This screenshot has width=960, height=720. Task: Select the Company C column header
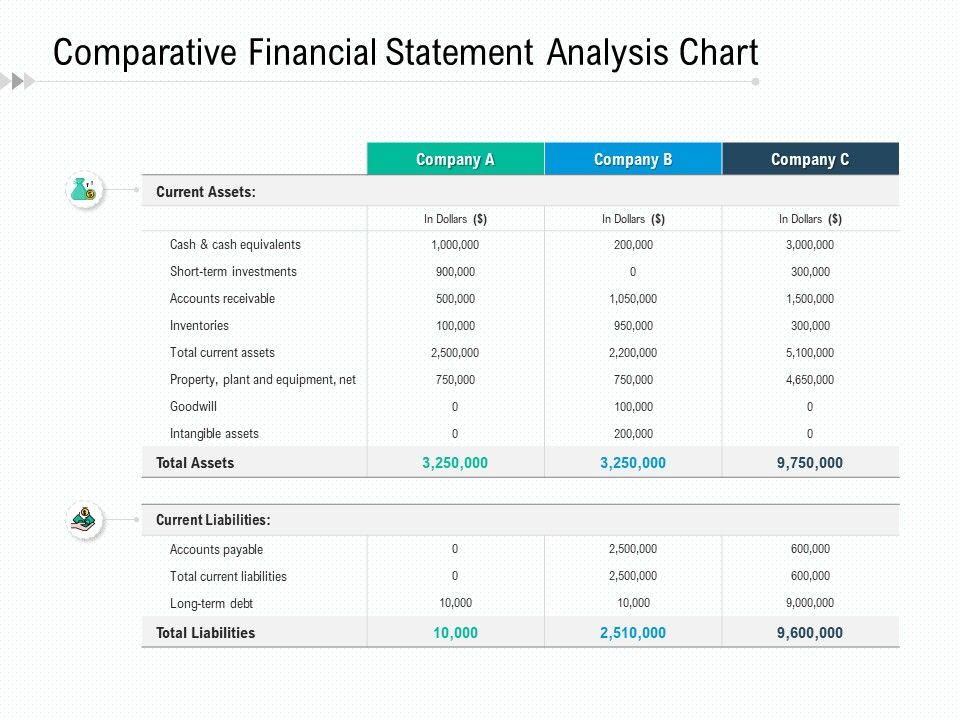coord(810,159)
